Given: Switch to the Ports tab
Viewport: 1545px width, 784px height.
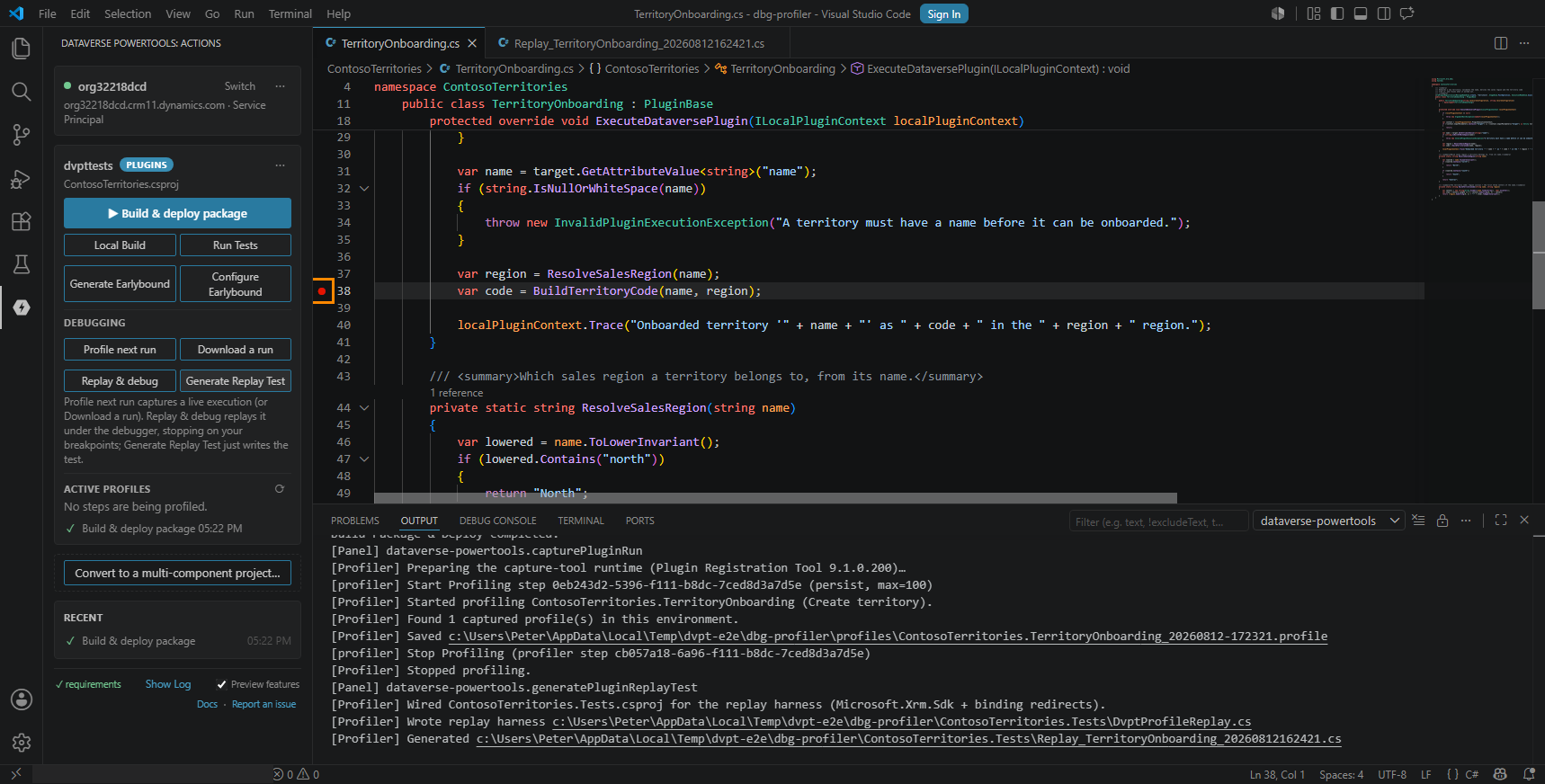Looking at the screenshot, I should (640, 521).
